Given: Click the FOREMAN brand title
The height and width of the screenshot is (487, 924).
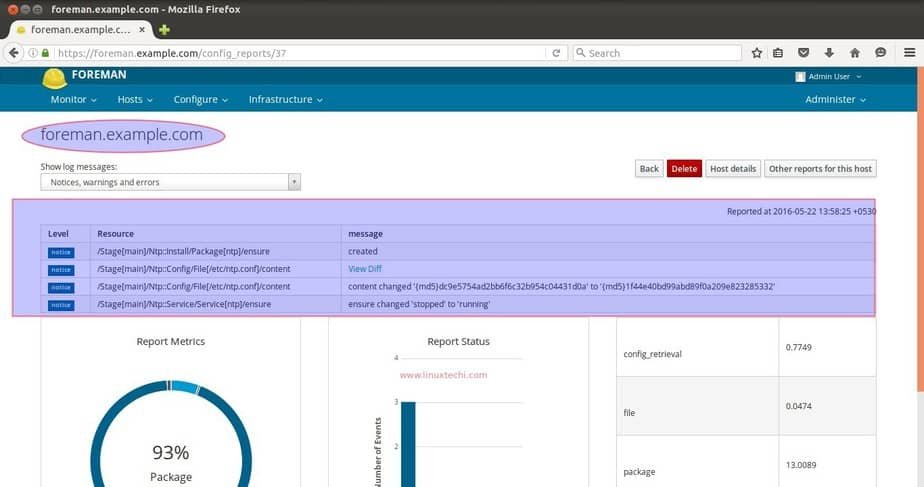Looking at the screenshot, I should (99, 75).
